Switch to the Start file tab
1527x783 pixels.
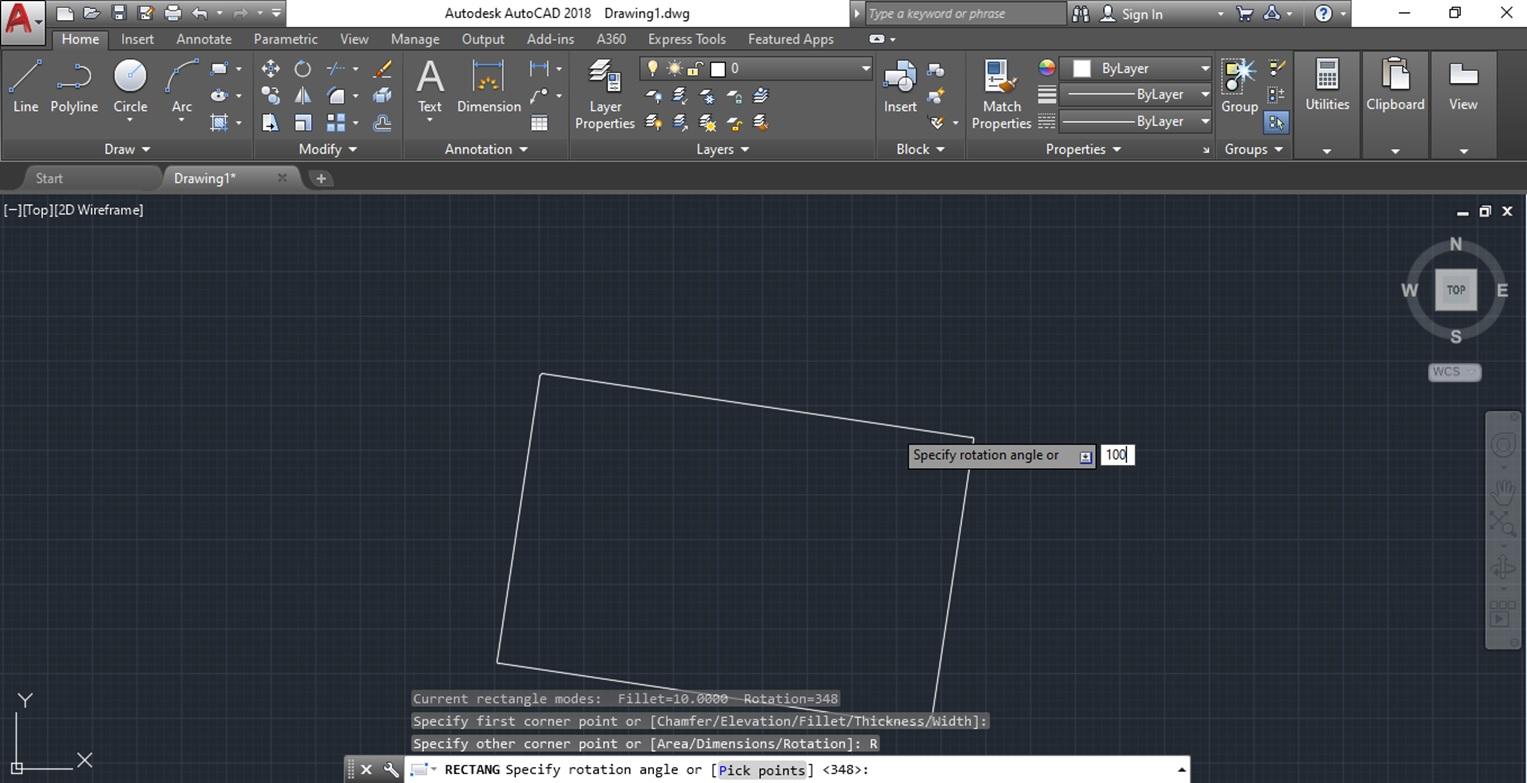click(x=49, y=178)
